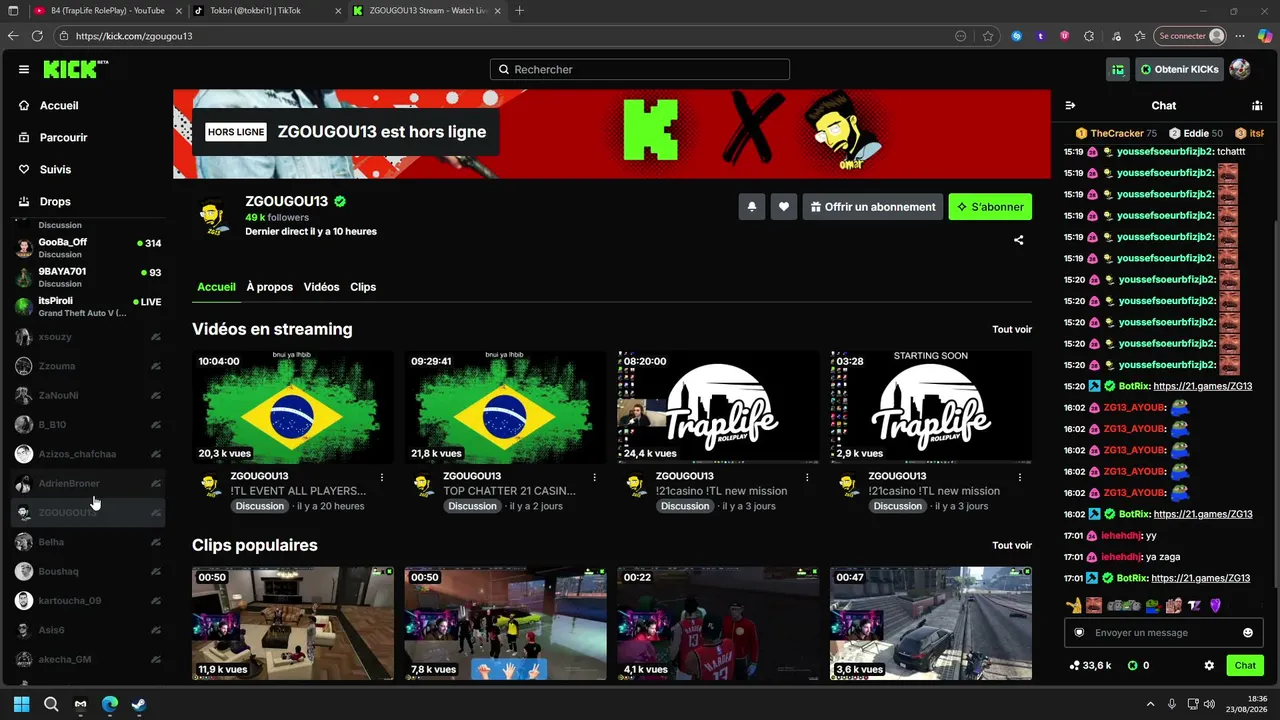The height and width of the screenshot is (720, 1280).
Task: Switch to the À propos tab
Action: coord(270,287)
